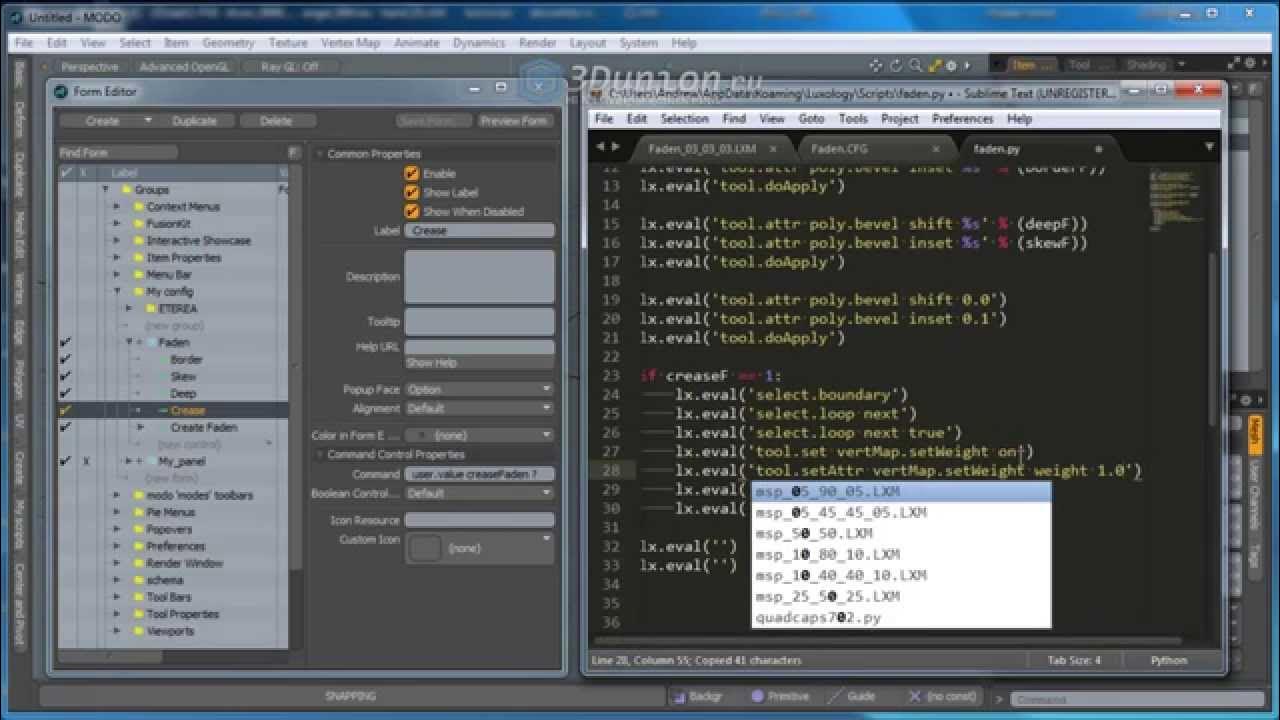
Task: Click the Guide snapping option
Action: [851, 696]
